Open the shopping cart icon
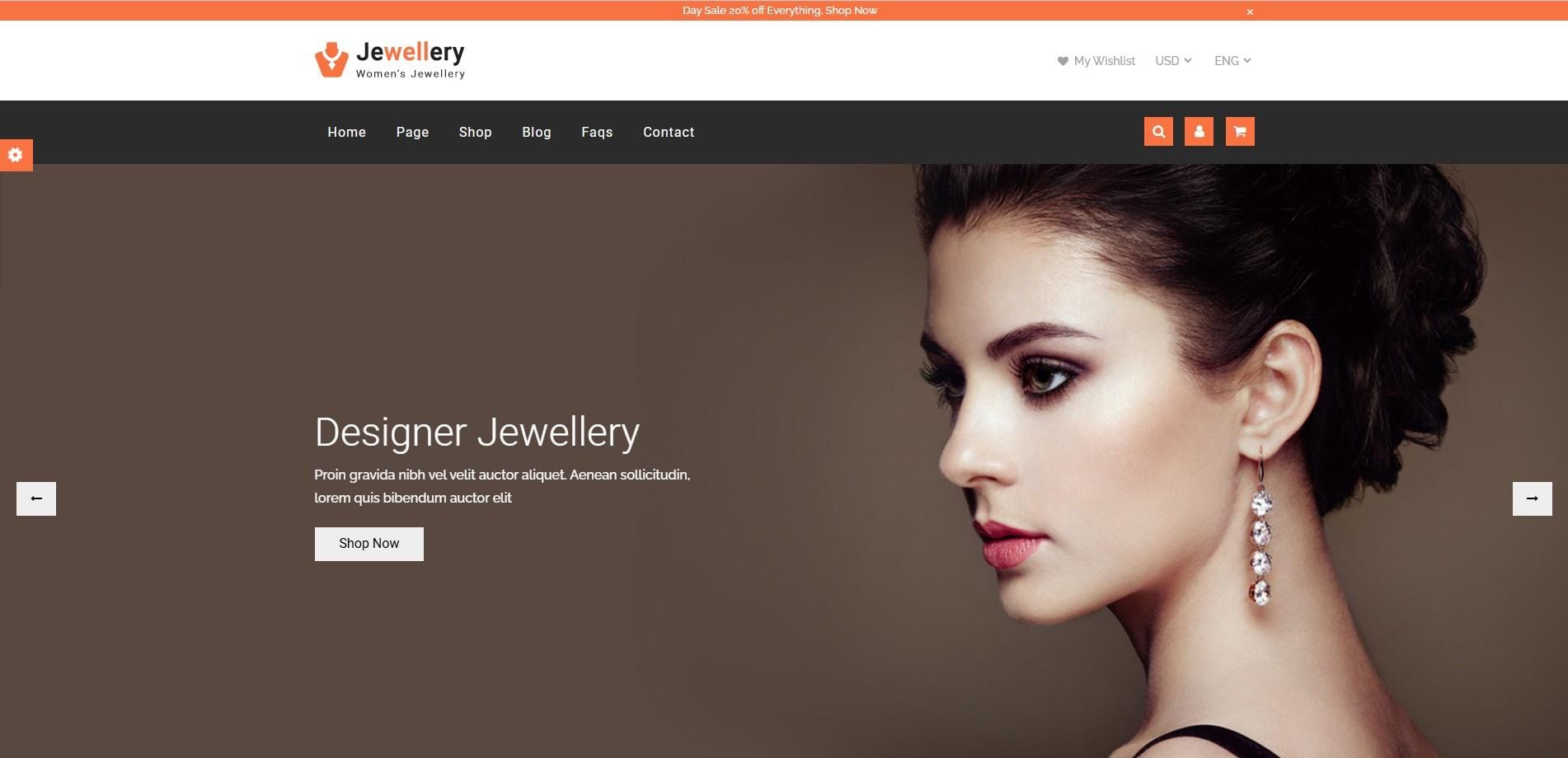The width and height of the screenshot is (1568, 758). [x=1240, y=131]
